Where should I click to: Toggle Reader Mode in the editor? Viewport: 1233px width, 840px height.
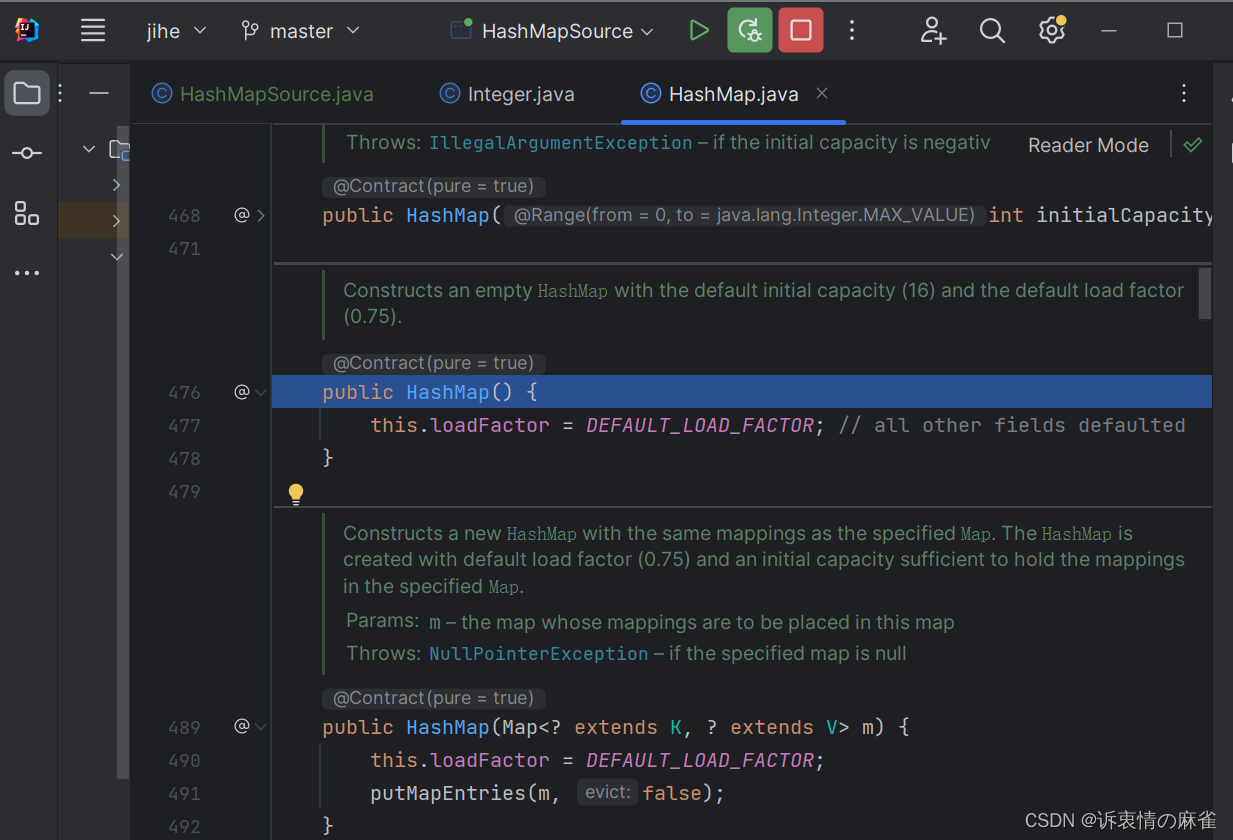click(1088, 145)
